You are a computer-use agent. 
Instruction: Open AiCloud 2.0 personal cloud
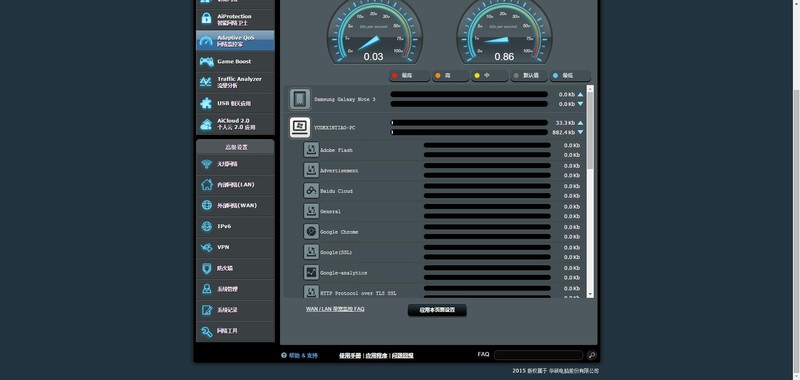pos(235,124)
